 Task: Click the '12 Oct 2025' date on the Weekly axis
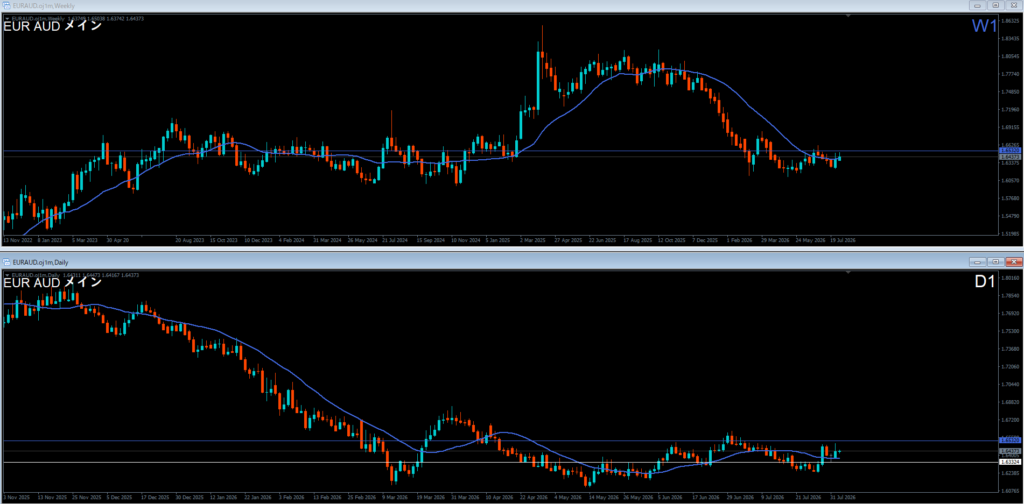pyautogui.click(x=670, y=240)
